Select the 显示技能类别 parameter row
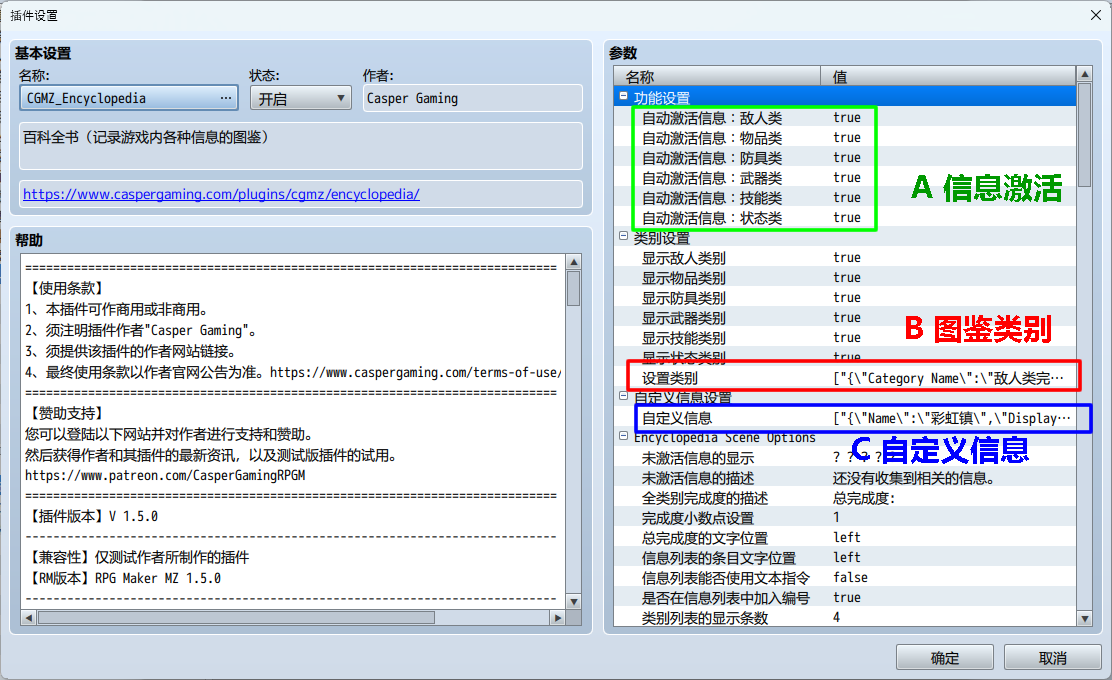The width and height of the screenshot is (1112, 680). (x=845, y=338)
